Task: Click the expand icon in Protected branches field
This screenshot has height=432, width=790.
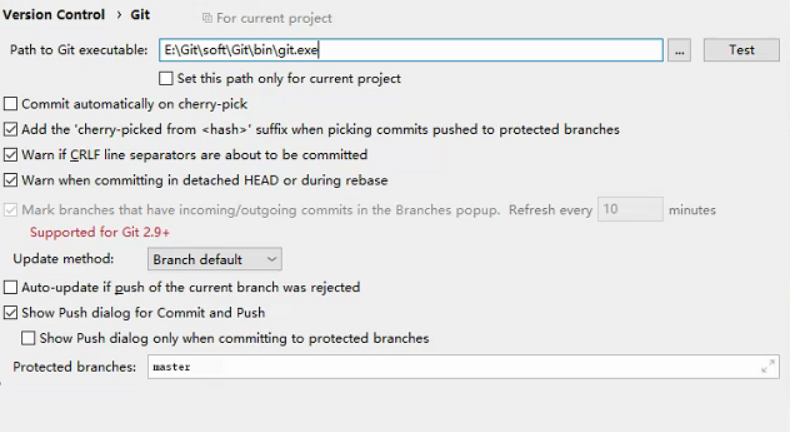Action: coord(768,366)
